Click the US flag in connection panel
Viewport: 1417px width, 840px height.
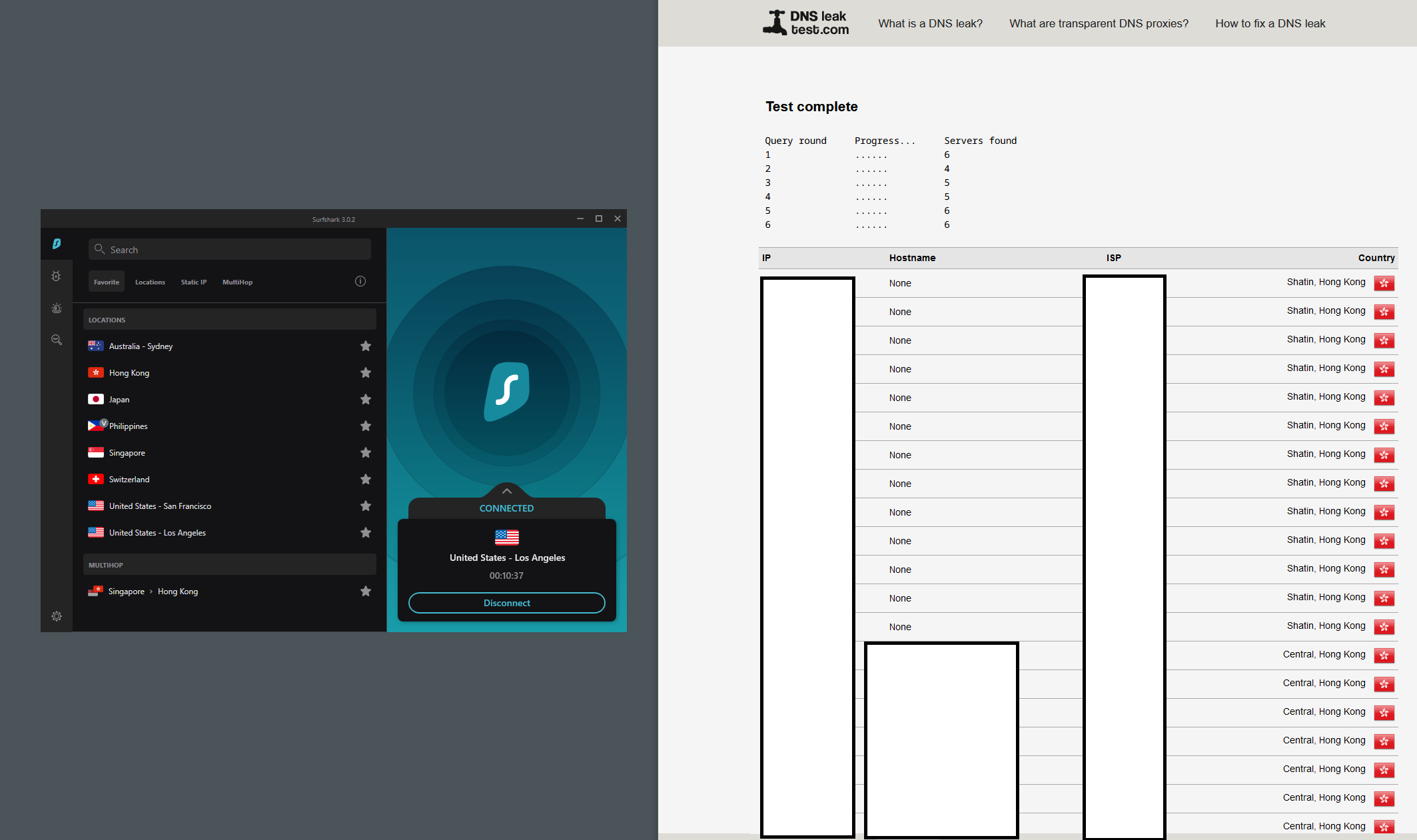[507, 537]
